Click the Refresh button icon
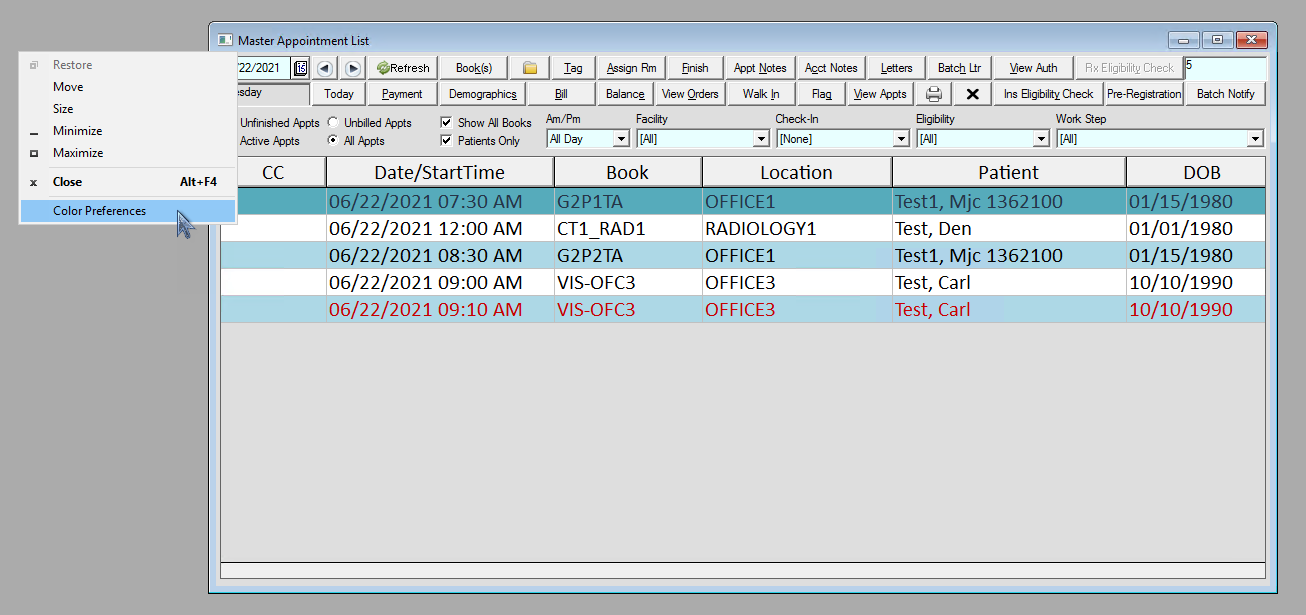 383,68
